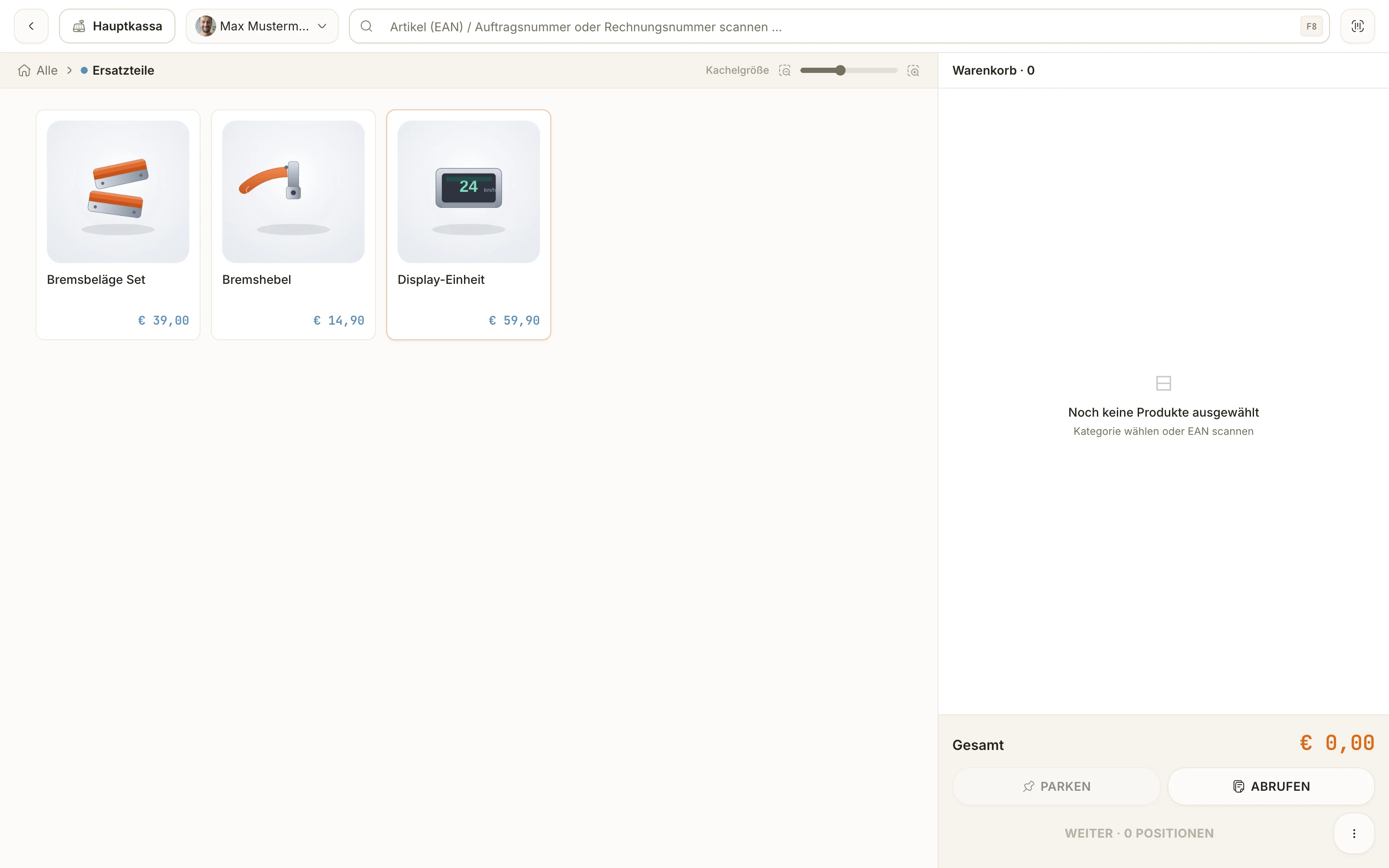Click the € 14,90 price

(x=339, y=320)
